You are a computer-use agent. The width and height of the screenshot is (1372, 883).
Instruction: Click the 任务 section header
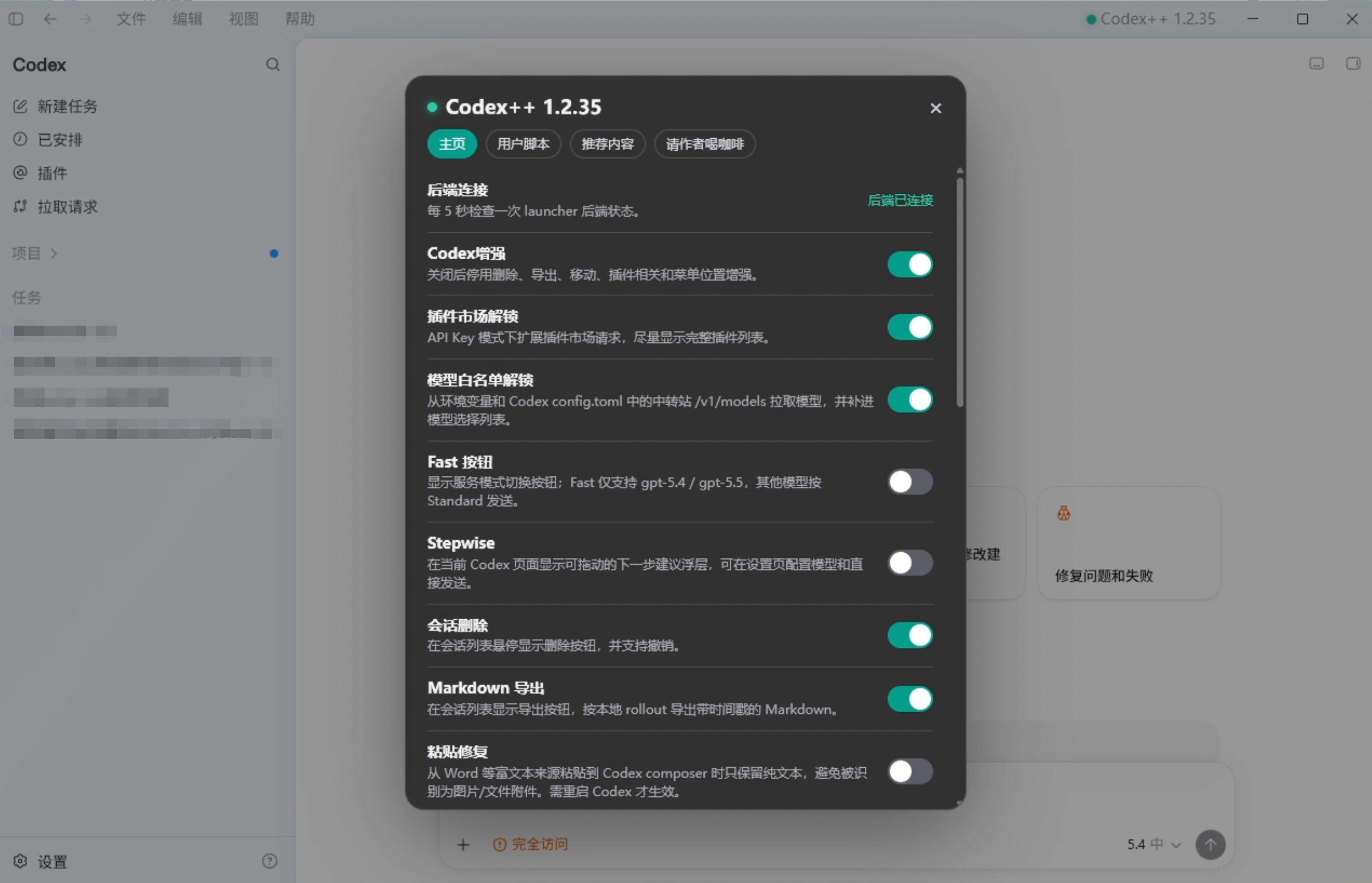point(27,298)
